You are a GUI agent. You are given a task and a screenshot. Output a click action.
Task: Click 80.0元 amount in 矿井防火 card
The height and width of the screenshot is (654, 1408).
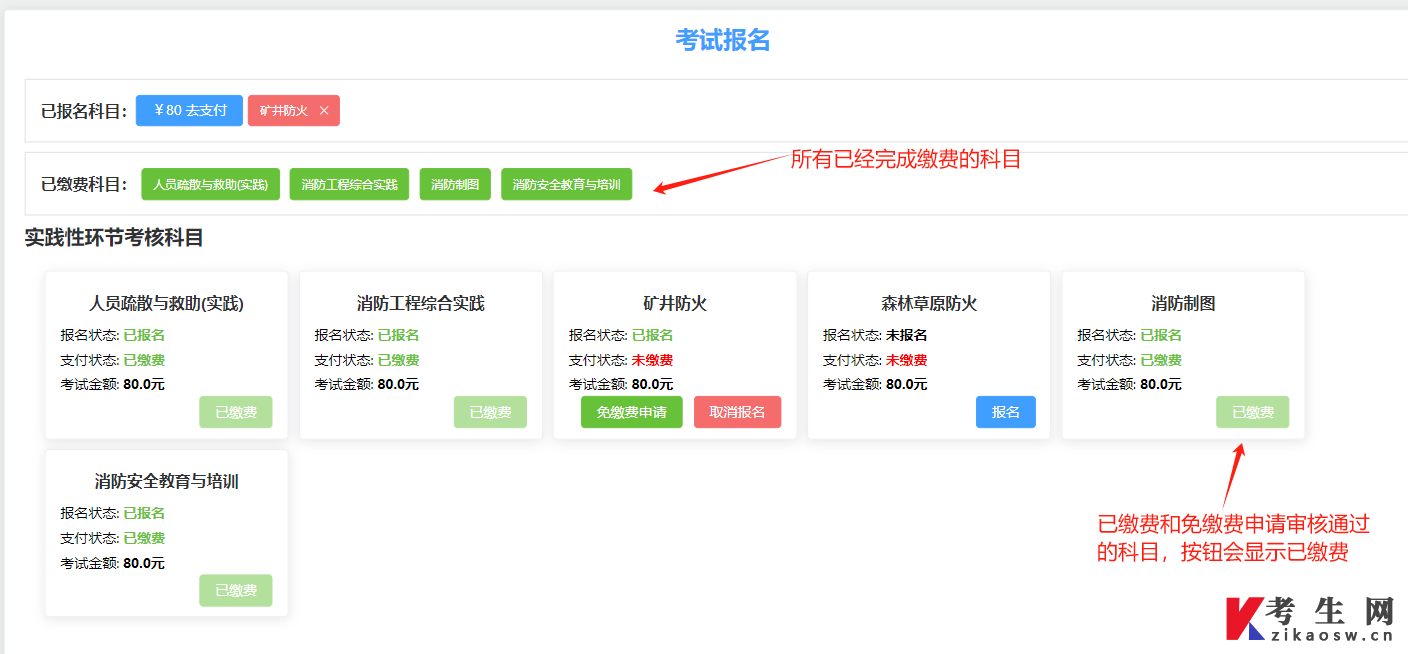(x=652, y=384)
